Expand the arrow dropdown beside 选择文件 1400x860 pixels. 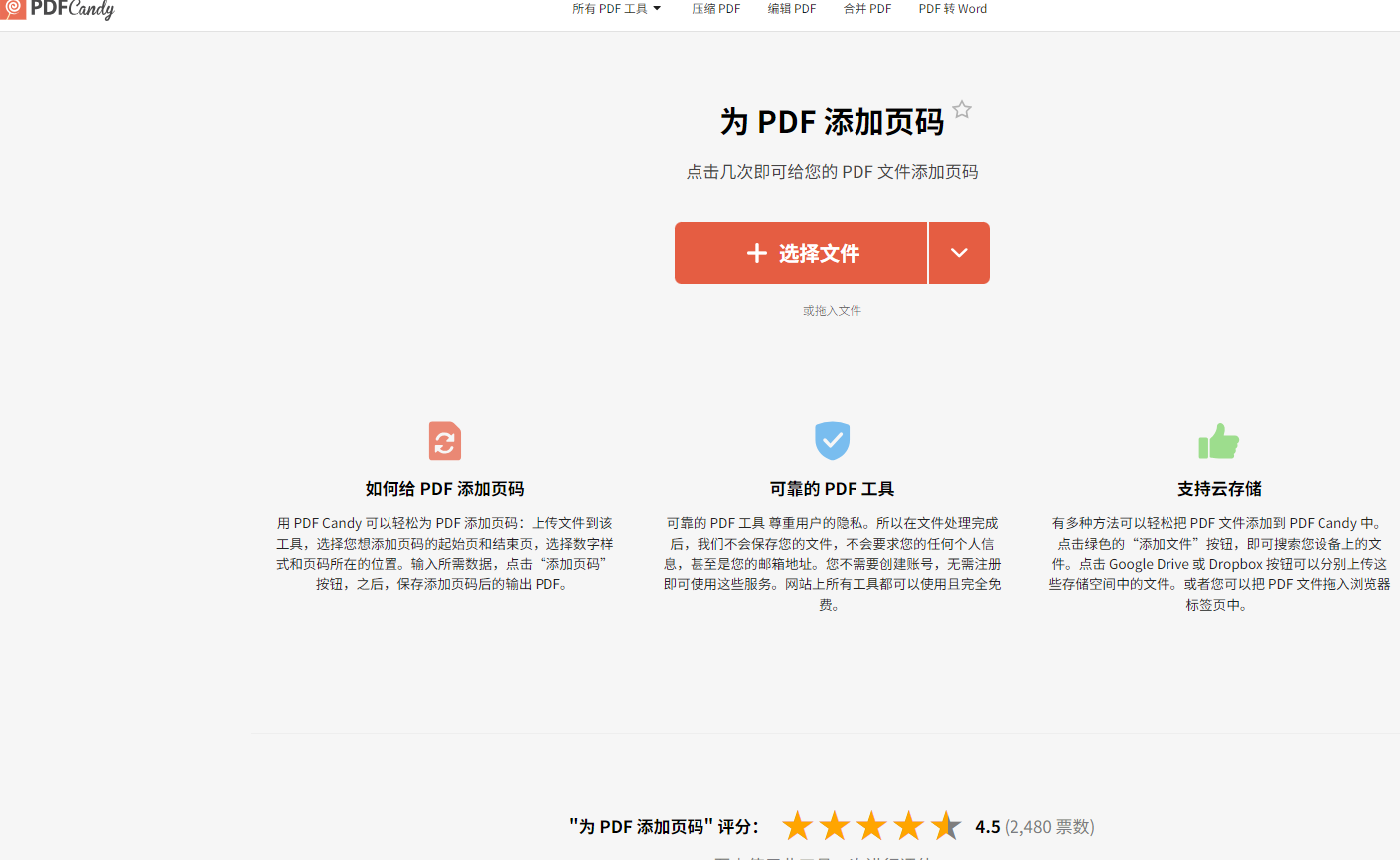point(959,253)
